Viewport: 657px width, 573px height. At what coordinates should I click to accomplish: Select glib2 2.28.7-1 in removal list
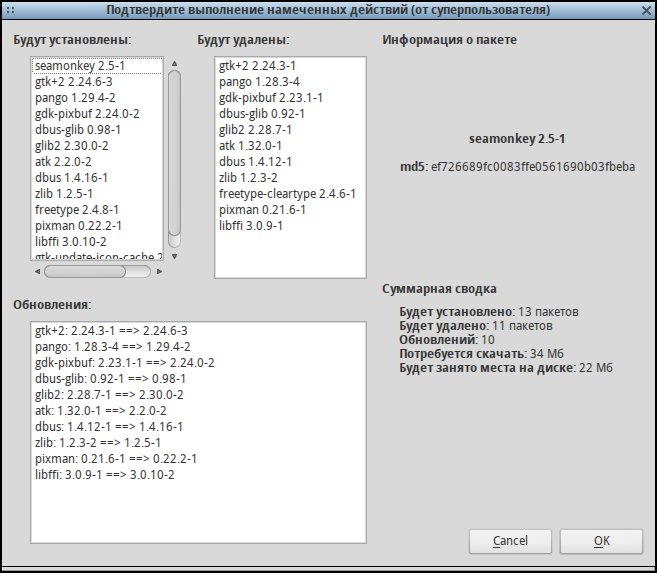tap(290, 129)
